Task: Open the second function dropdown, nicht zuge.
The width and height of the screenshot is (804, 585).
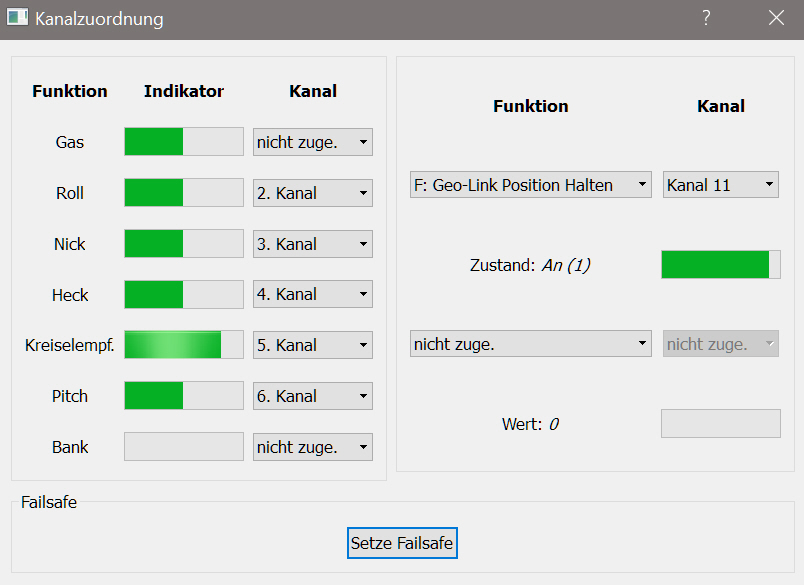Action: click(531, 344)
